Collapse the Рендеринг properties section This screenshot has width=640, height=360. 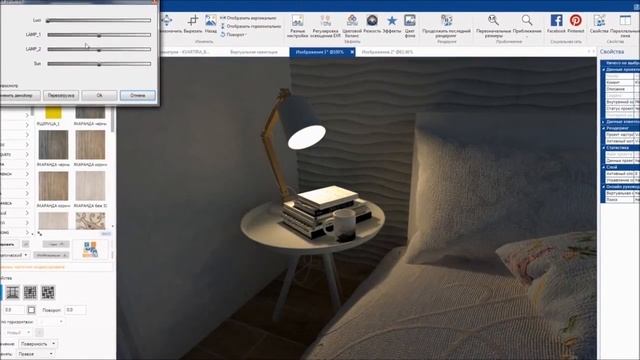coord(604,128)
